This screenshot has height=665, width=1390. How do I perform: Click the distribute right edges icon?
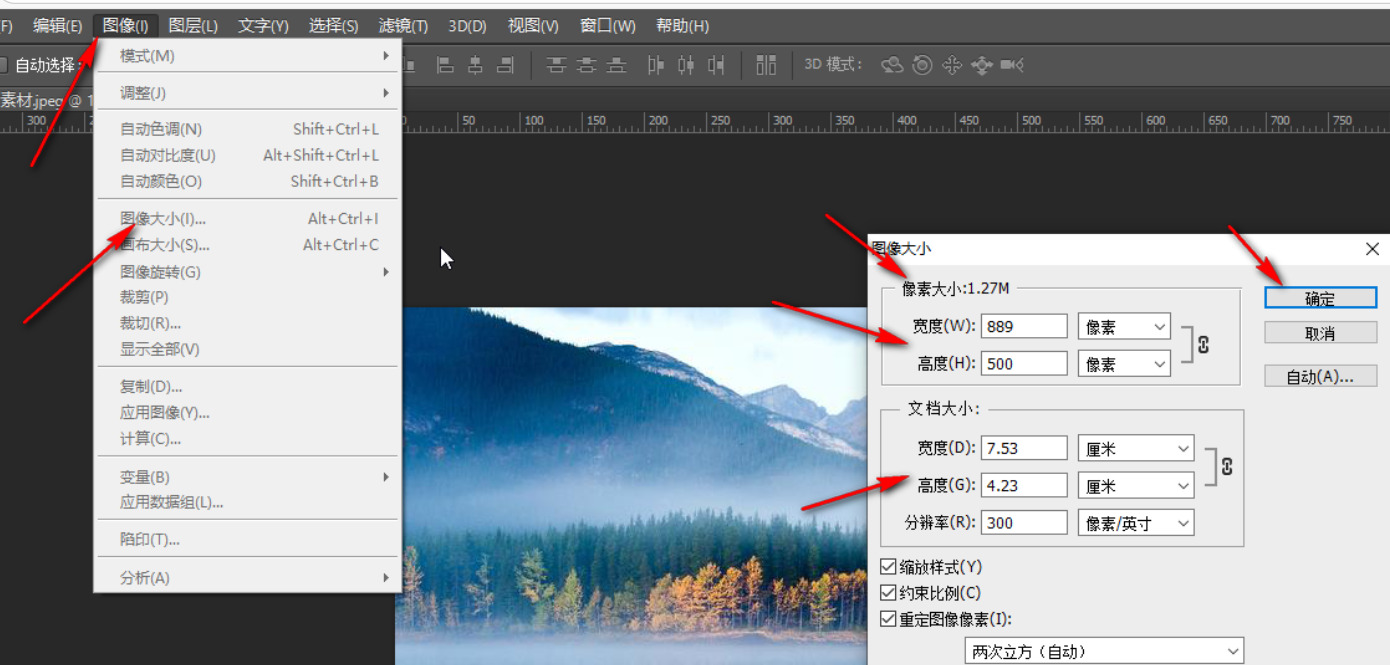716,65
